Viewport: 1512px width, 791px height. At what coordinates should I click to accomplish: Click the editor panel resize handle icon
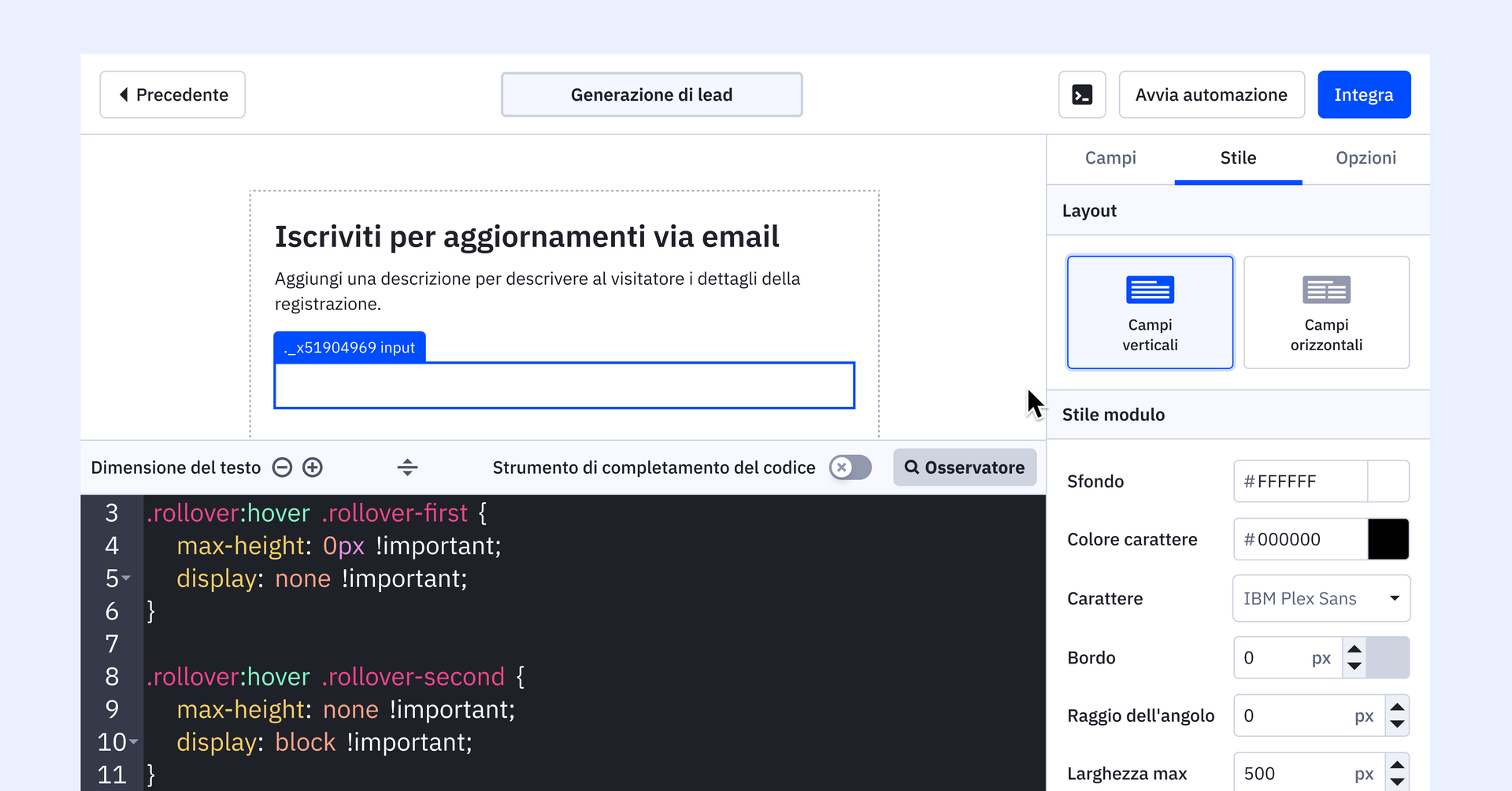(407, 468)
